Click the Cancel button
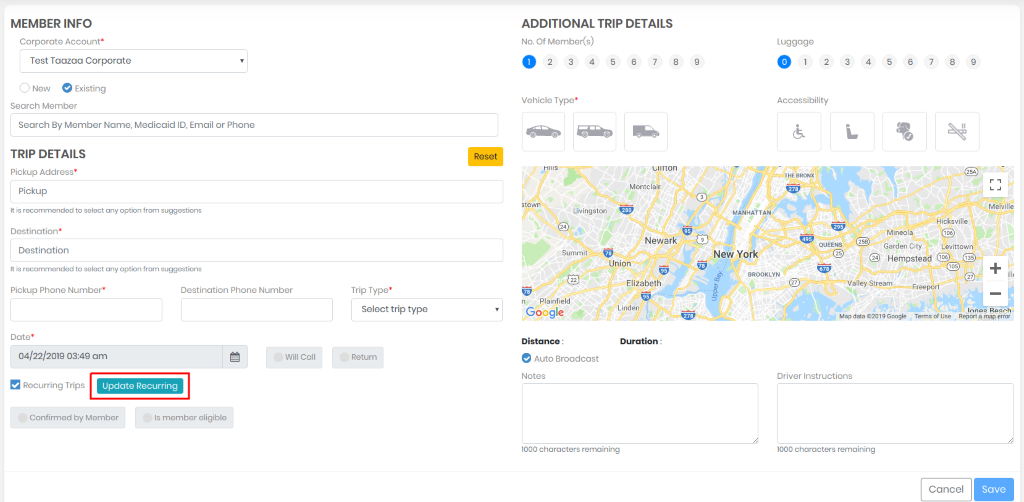 click(946, 490)
